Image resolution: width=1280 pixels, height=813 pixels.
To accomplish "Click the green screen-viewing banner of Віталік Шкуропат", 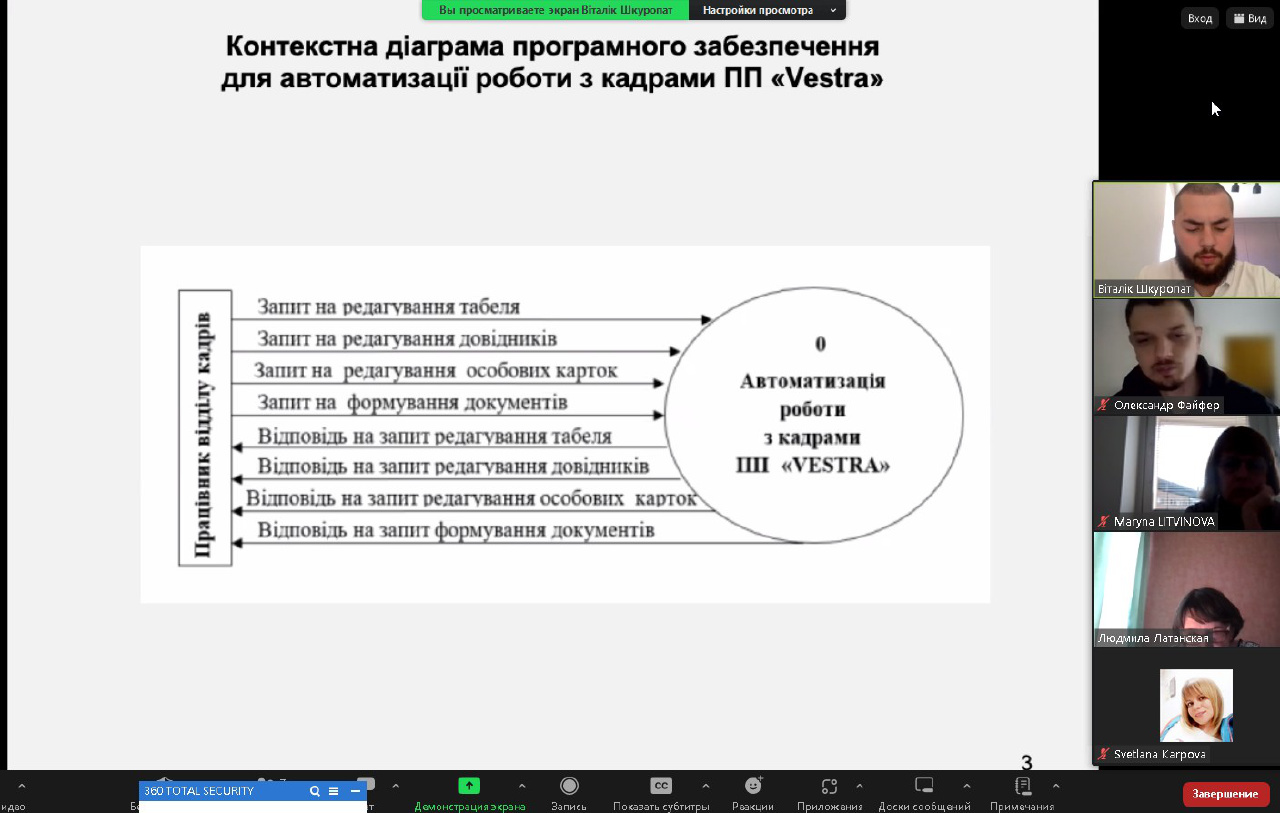I will click(x=555, y=10).
